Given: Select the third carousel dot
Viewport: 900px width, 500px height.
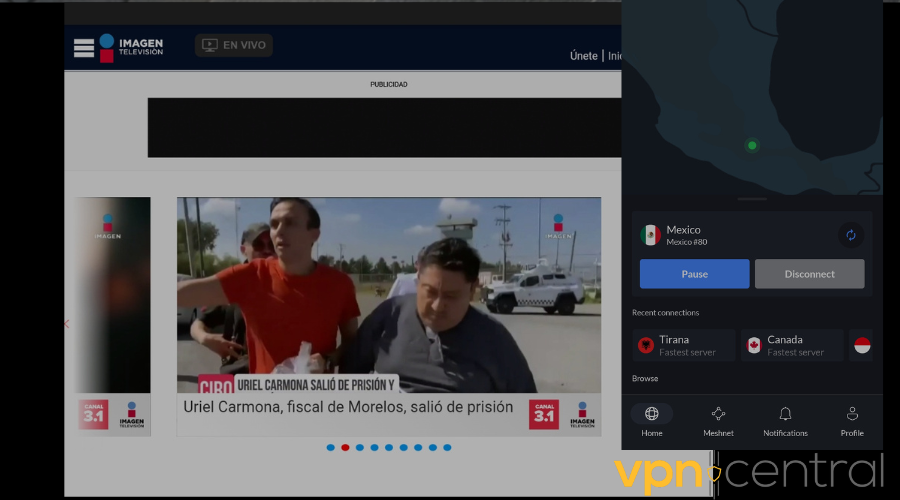Looking at the screenshot, I should [x=360, y=448].
